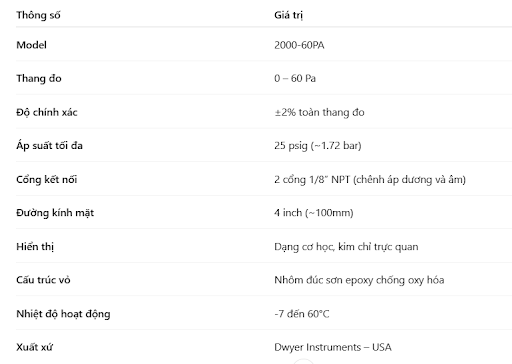Screen dimensions: 512x364
Task: Click '±2% toàn thang đo' value
Action: click(319, 112)
